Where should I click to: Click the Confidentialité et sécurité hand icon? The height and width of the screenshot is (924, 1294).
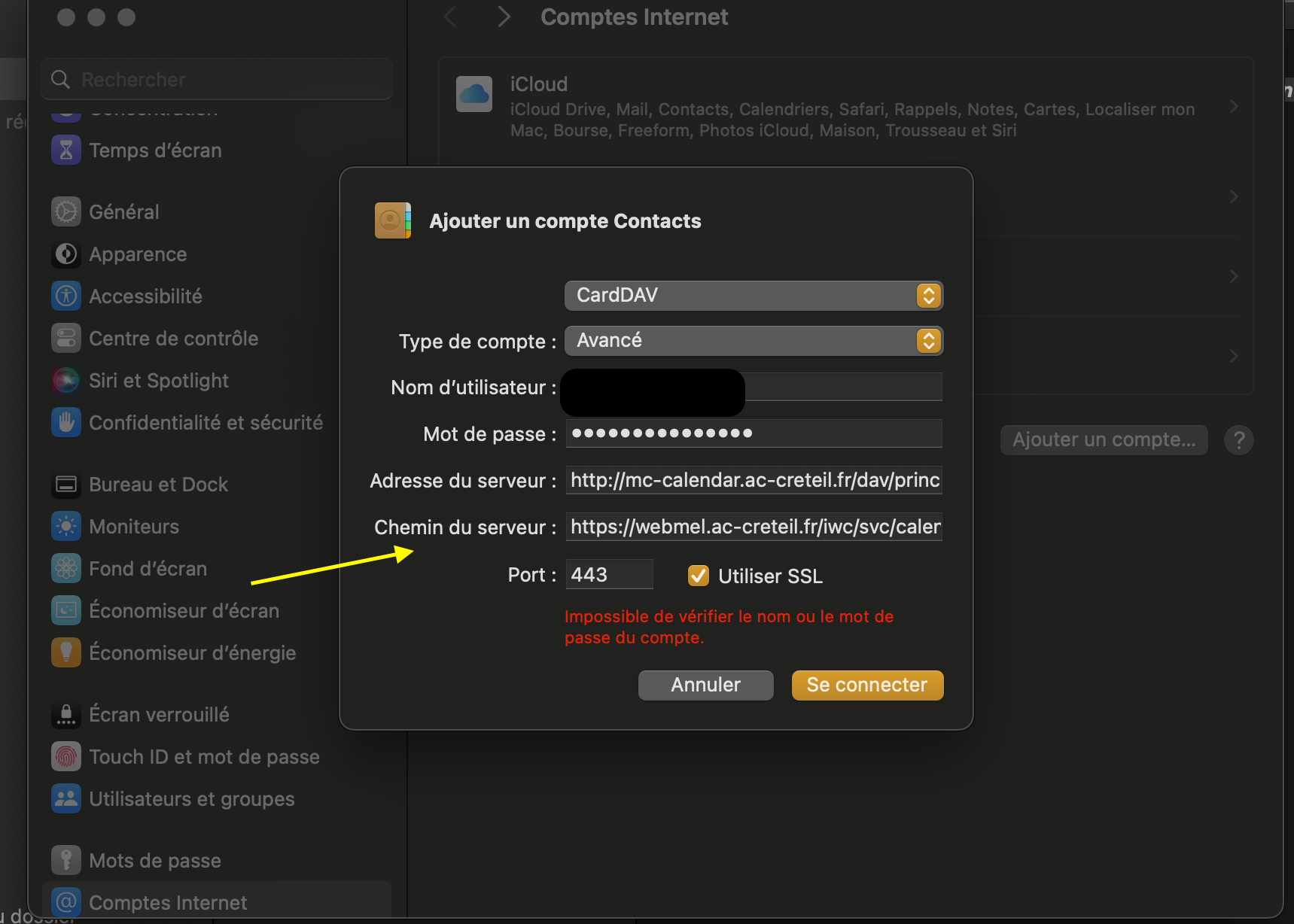[66, 422]
